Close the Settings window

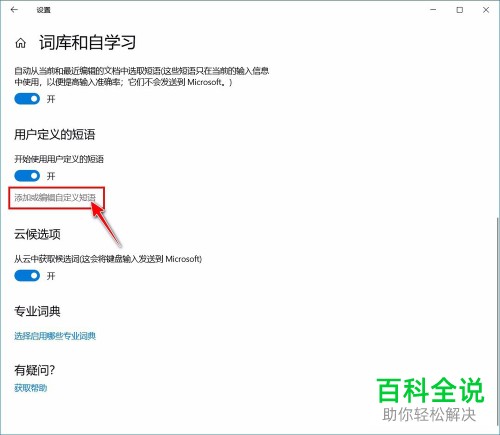(486, 10)
